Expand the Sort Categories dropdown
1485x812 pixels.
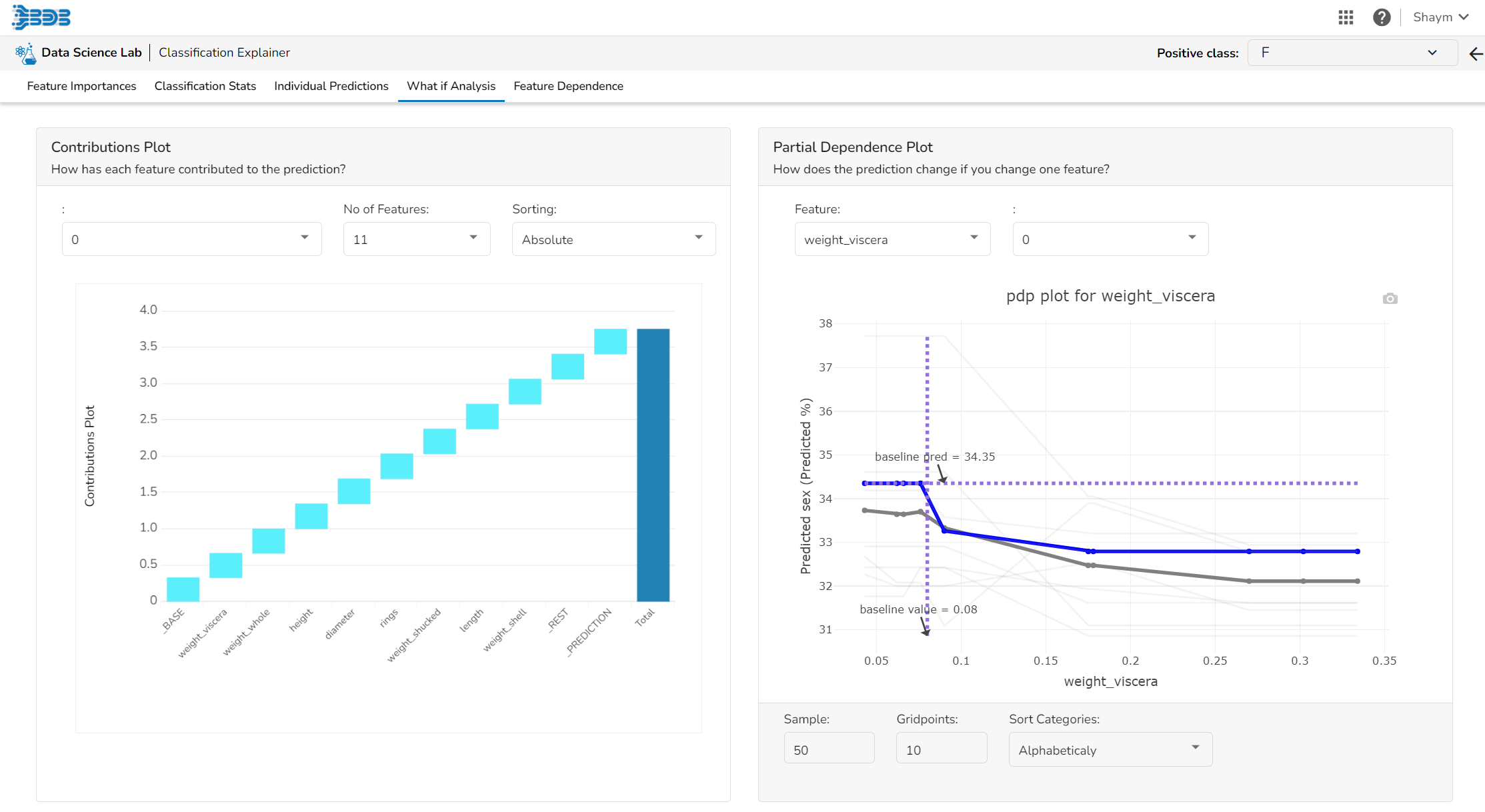(1110, 750)
